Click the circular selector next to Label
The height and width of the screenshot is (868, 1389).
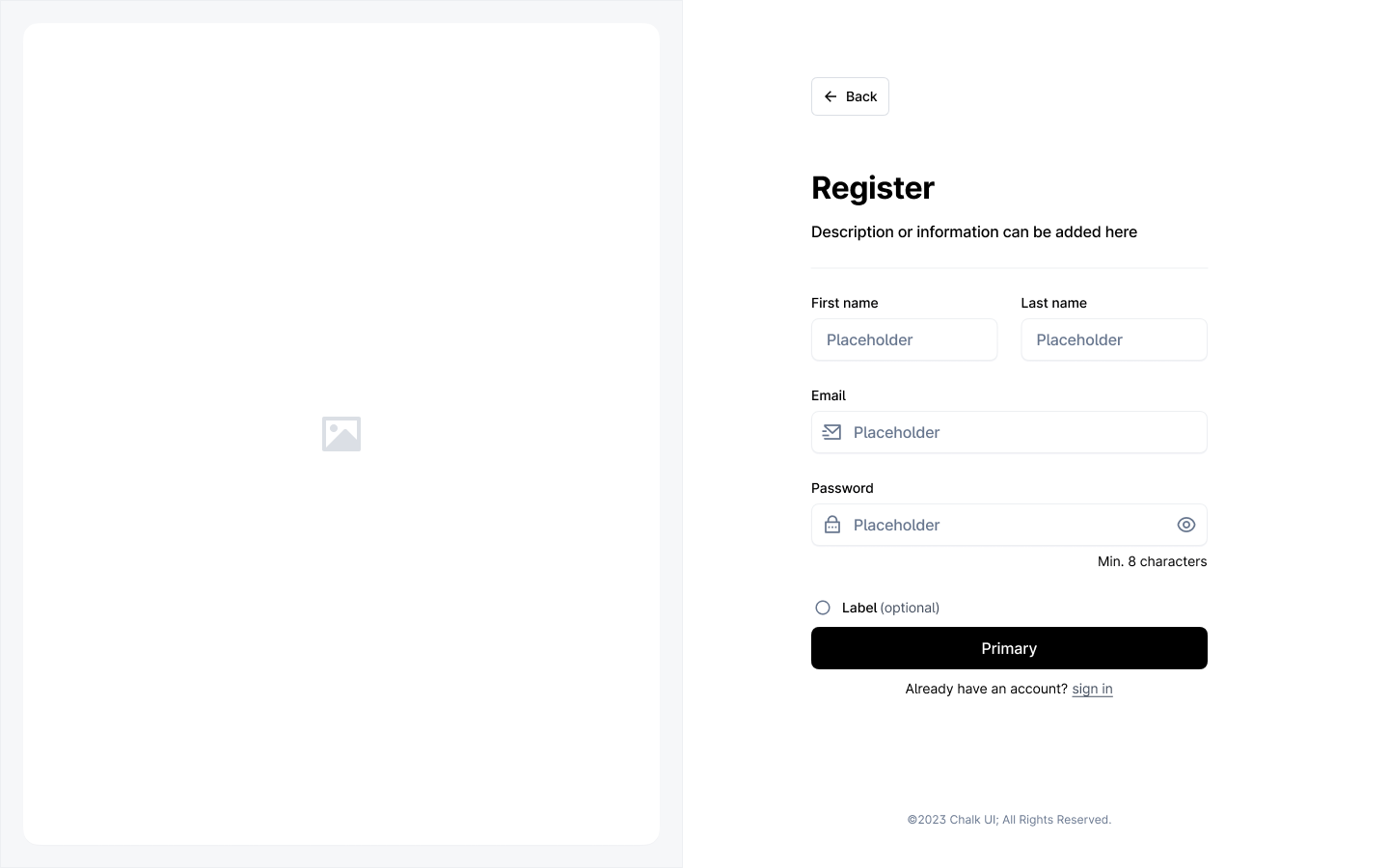(822, 608)
